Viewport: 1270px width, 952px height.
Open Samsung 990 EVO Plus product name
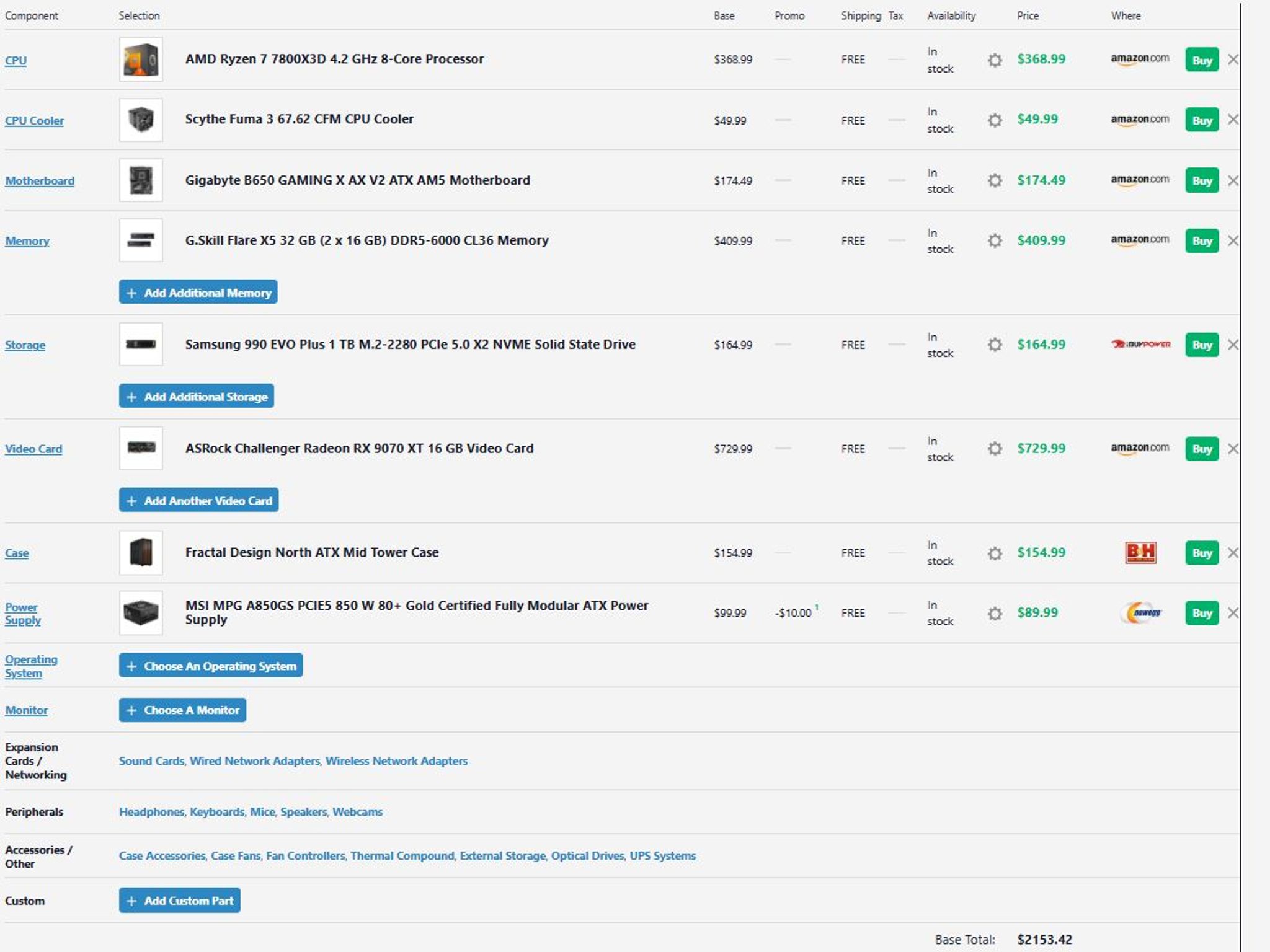411,345
